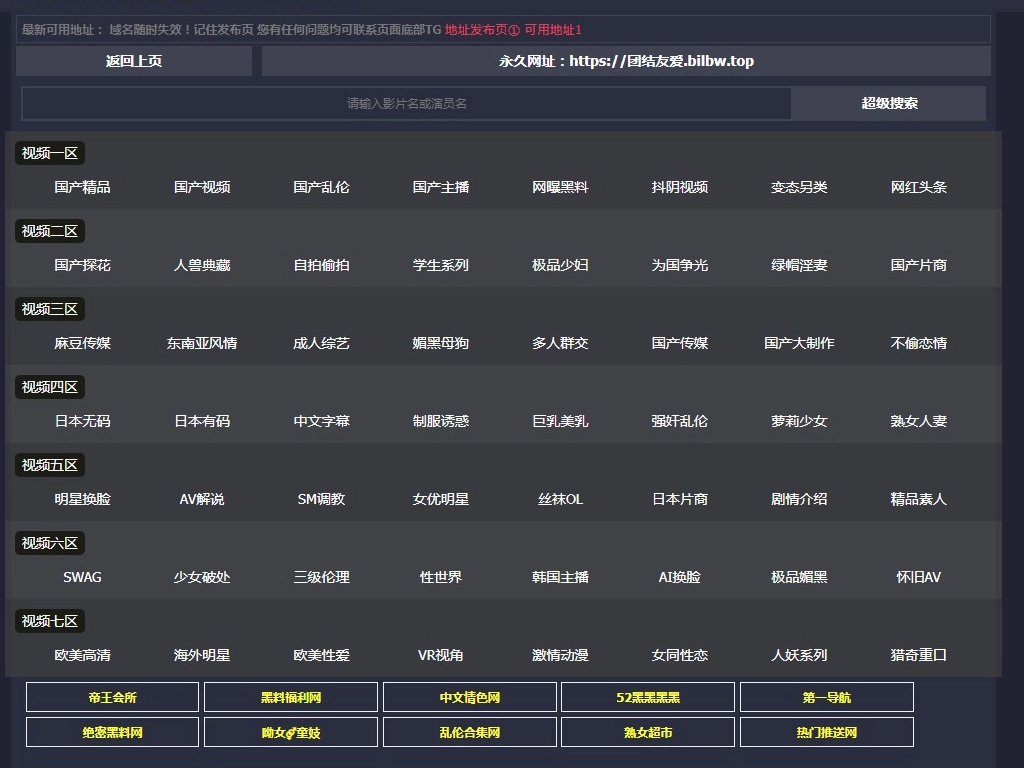Open the 剧情介绍 category
Screen dimensions: 1024x768
799,499
